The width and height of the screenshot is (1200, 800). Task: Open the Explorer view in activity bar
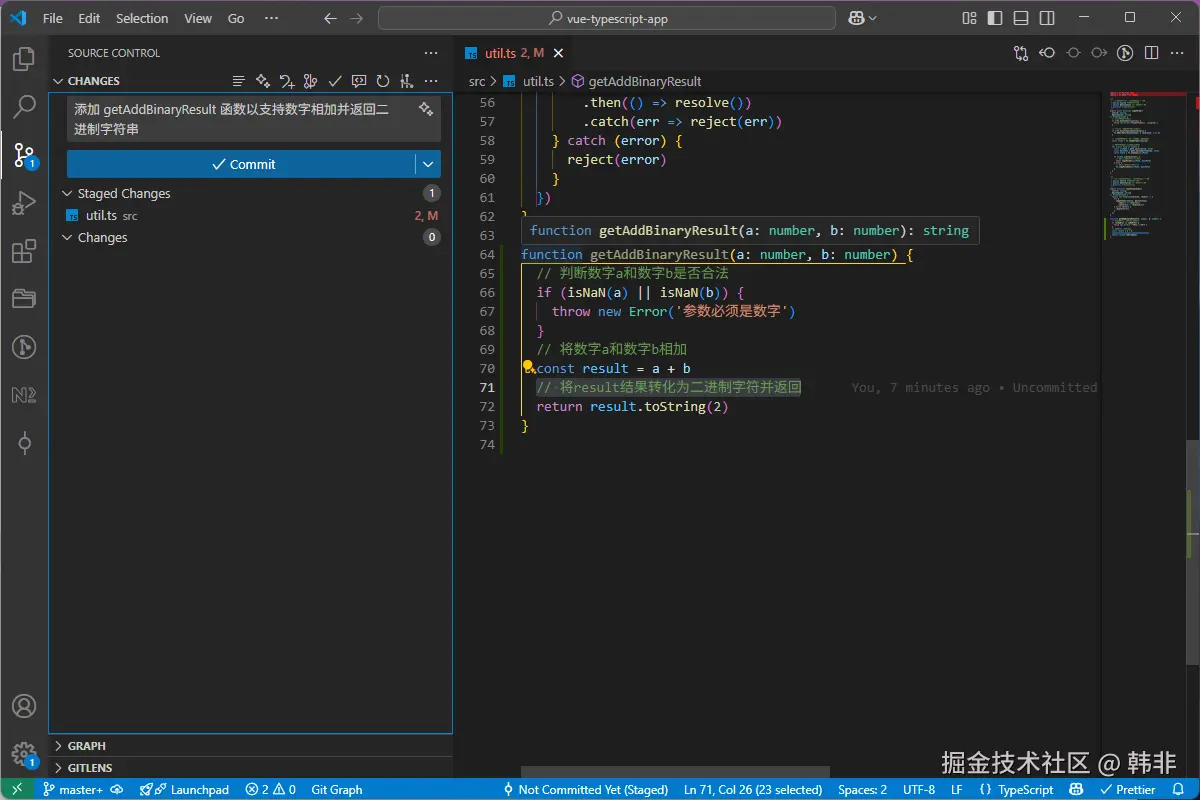tap(24, 60)
